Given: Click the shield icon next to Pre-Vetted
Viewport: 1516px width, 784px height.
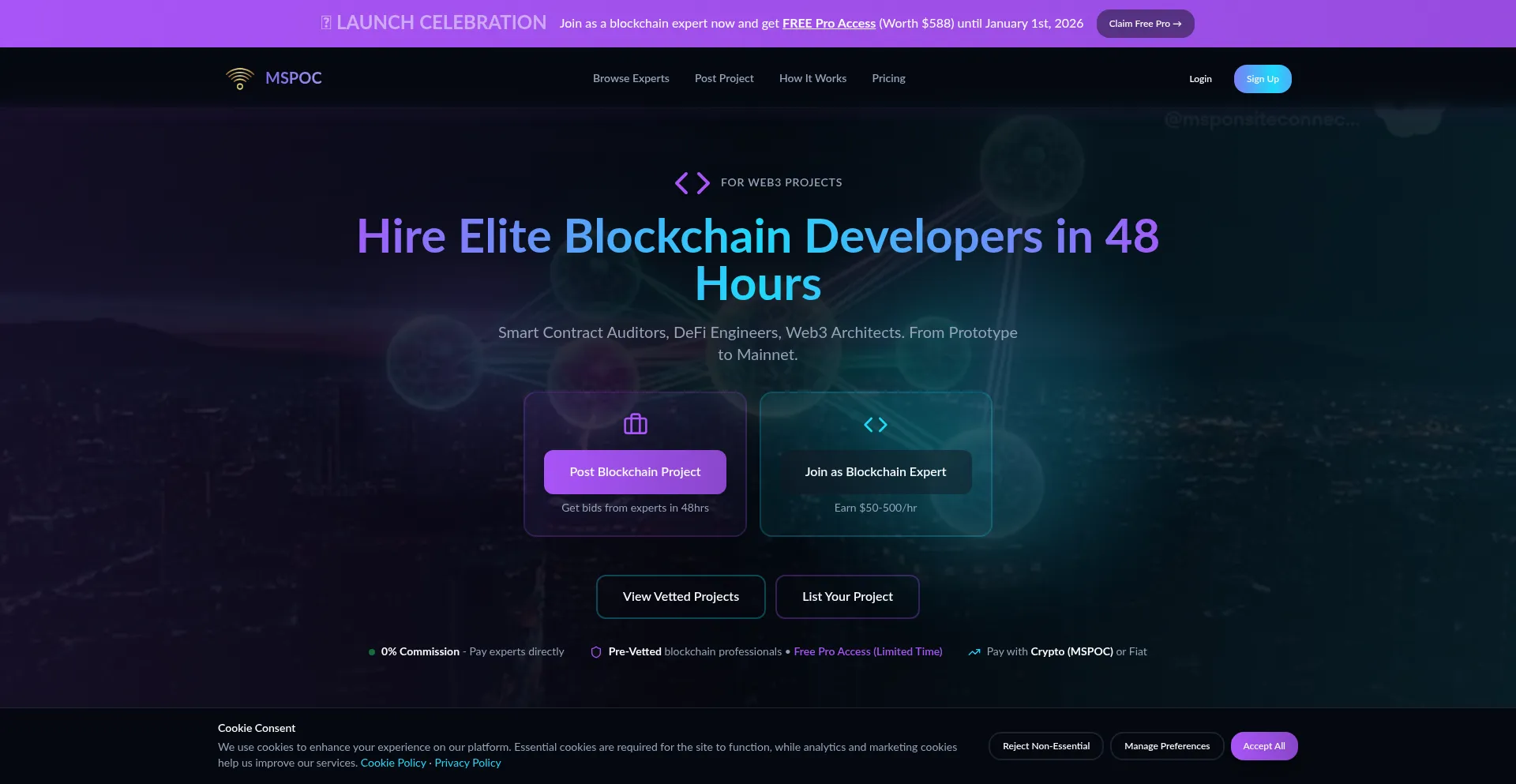Looking at the screenshot, I should click(596, 652).
